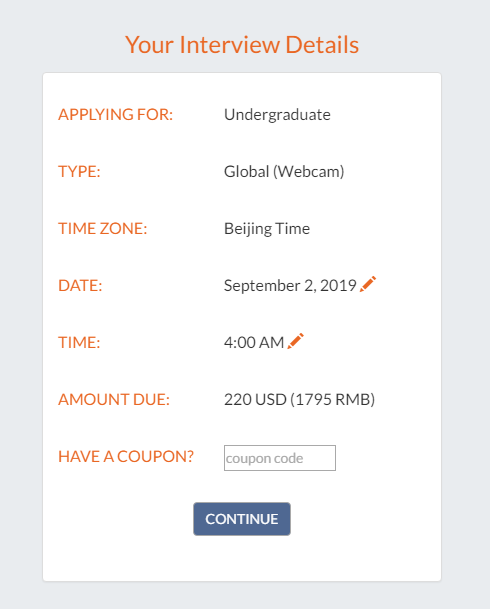Edit the interview date with pencil icon
Screen dimensions: 490x609
coord(368,284)
